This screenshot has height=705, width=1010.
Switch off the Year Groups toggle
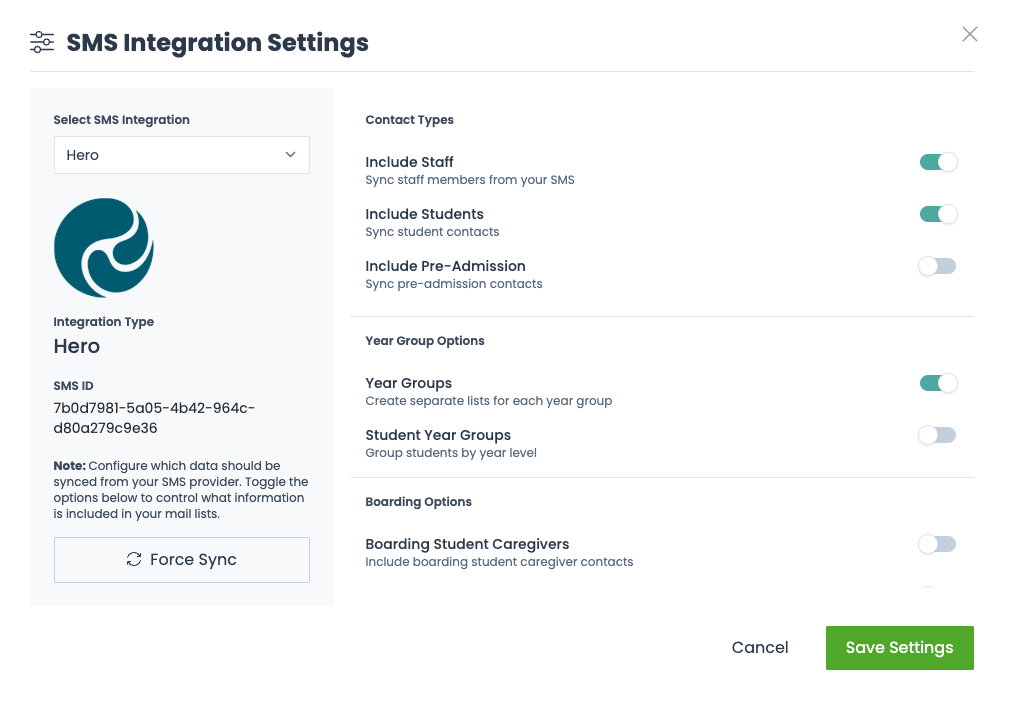tap(938, 383)
